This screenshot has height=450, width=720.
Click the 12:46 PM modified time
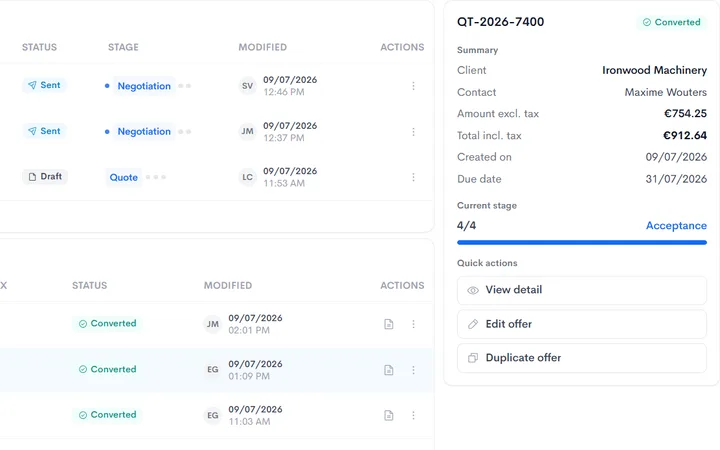click(284, 92)
